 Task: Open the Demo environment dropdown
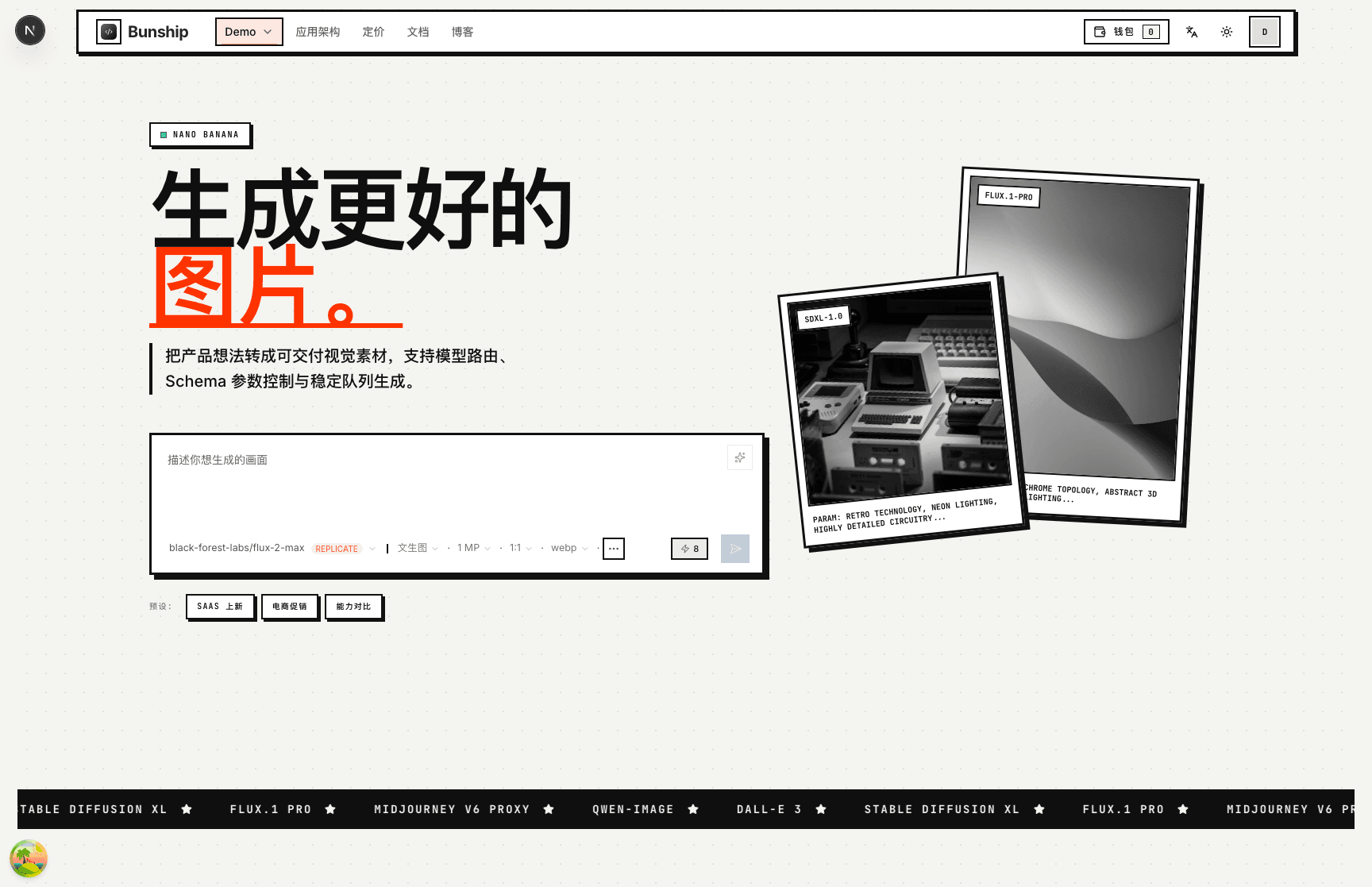tap(249, 32)
